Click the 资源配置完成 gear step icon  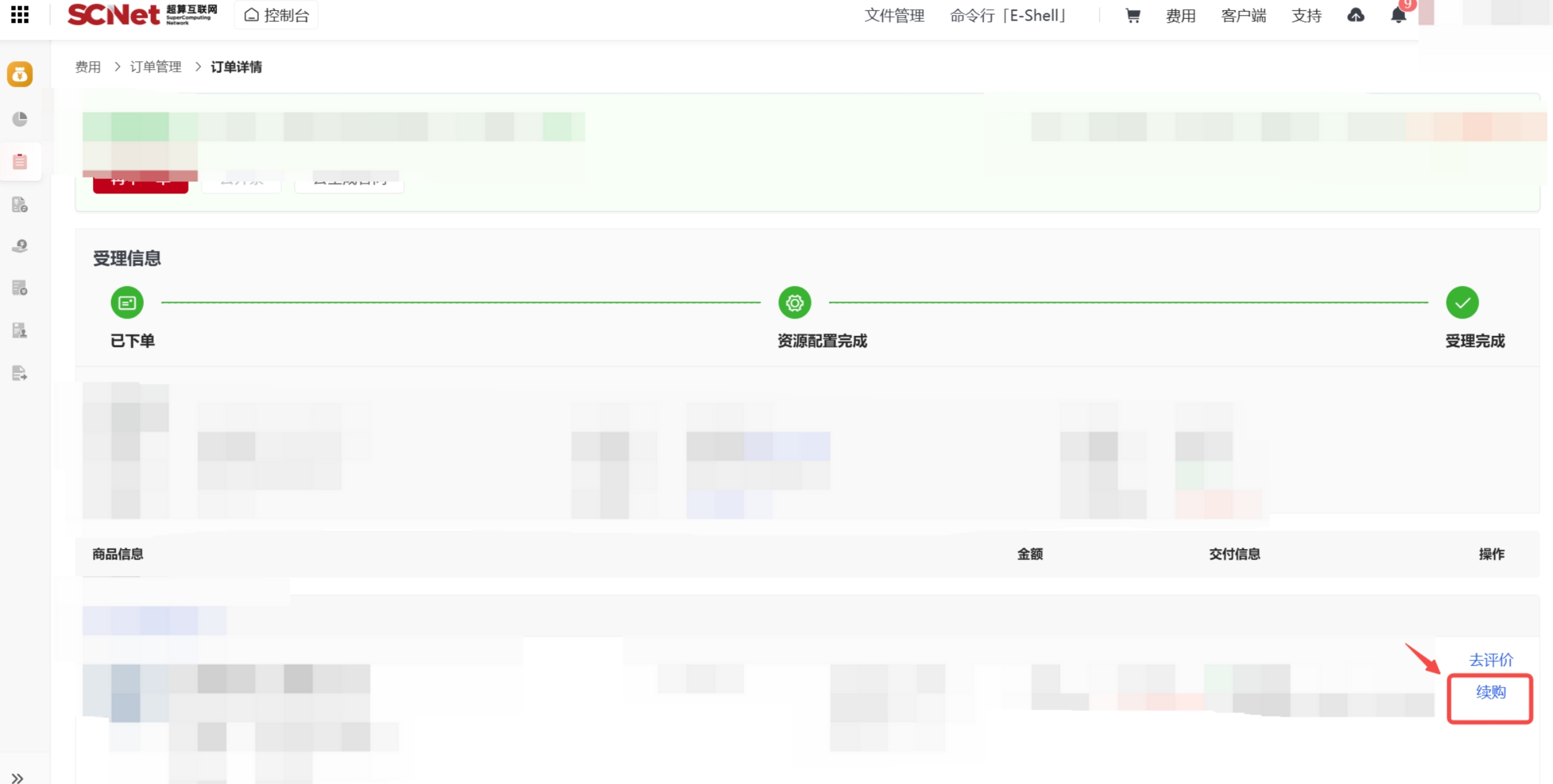(x=795, y=303)
